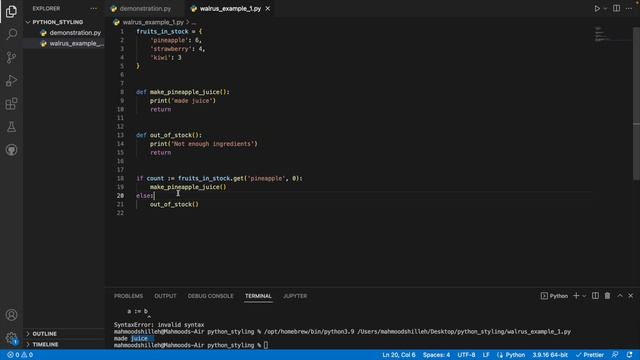Split the terminal
Image resolution: width=640 pixels, height=360 pixels.
point(596,296)
